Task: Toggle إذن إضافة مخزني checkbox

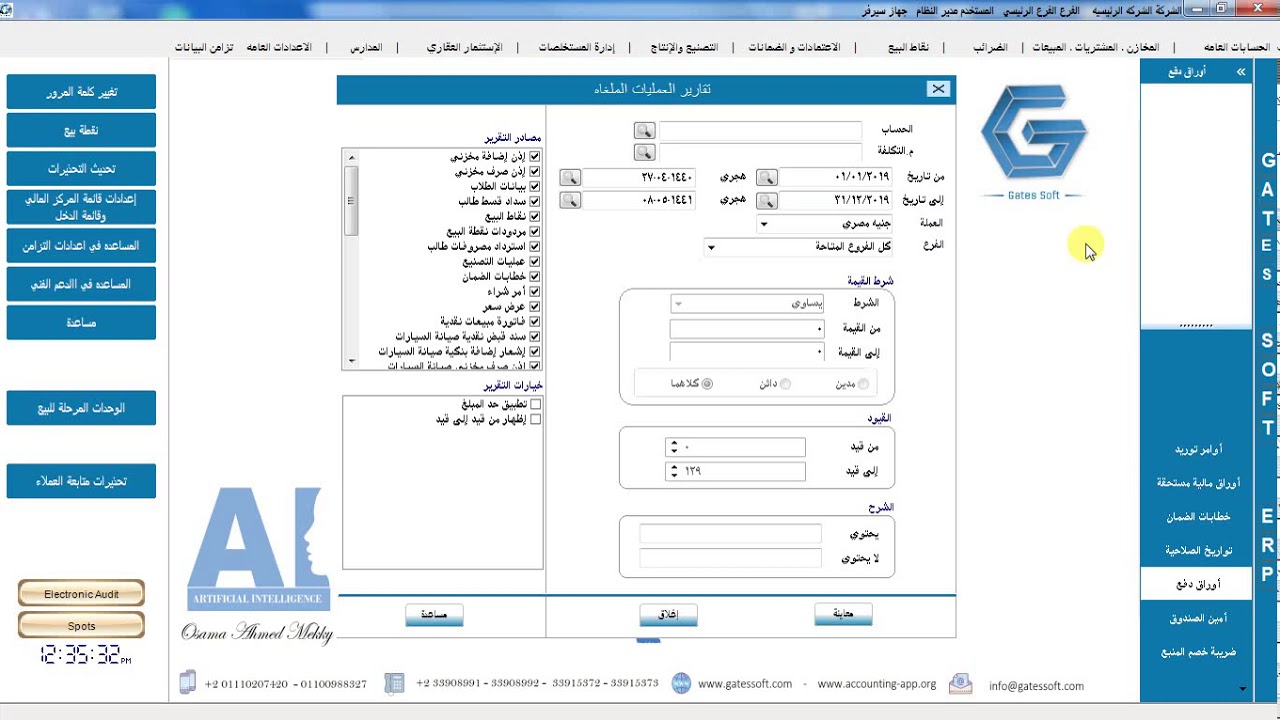Action: point(535,157)
